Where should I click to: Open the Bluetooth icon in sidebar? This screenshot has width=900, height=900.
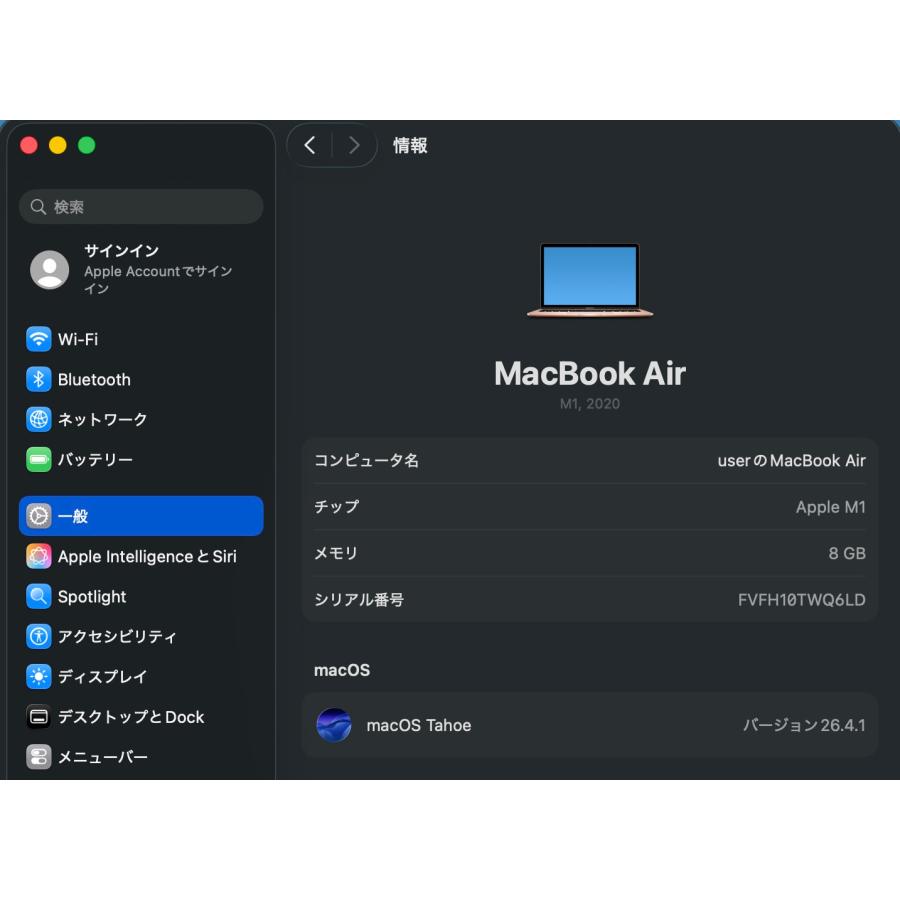click(38, 379)
